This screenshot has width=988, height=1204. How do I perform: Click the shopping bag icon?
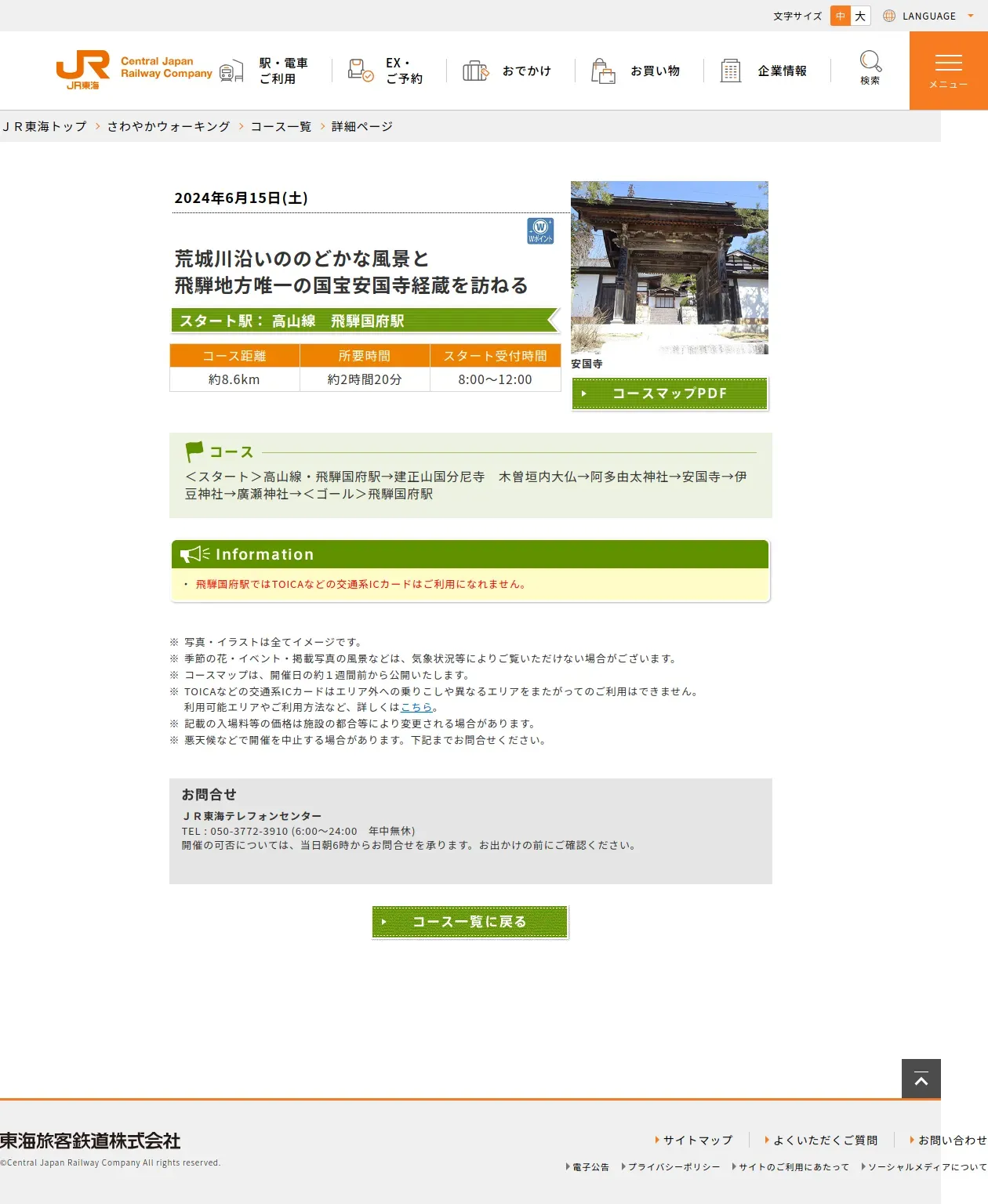603,71
